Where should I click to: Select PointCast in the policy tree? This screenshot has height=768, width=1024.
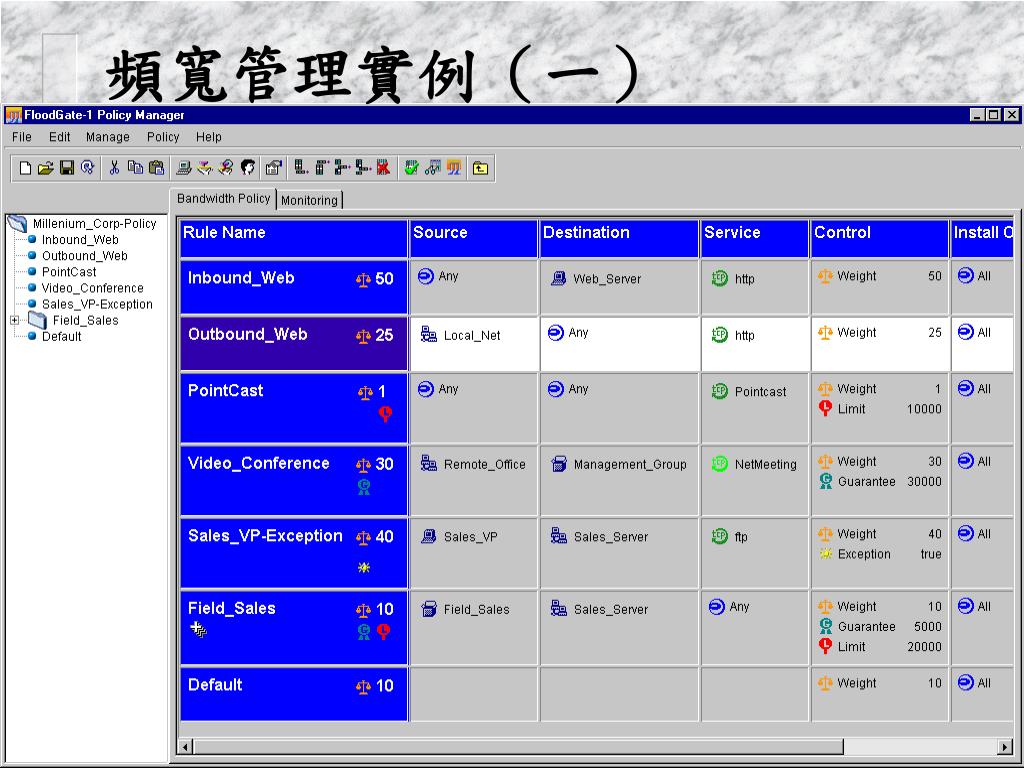point(69,272)
